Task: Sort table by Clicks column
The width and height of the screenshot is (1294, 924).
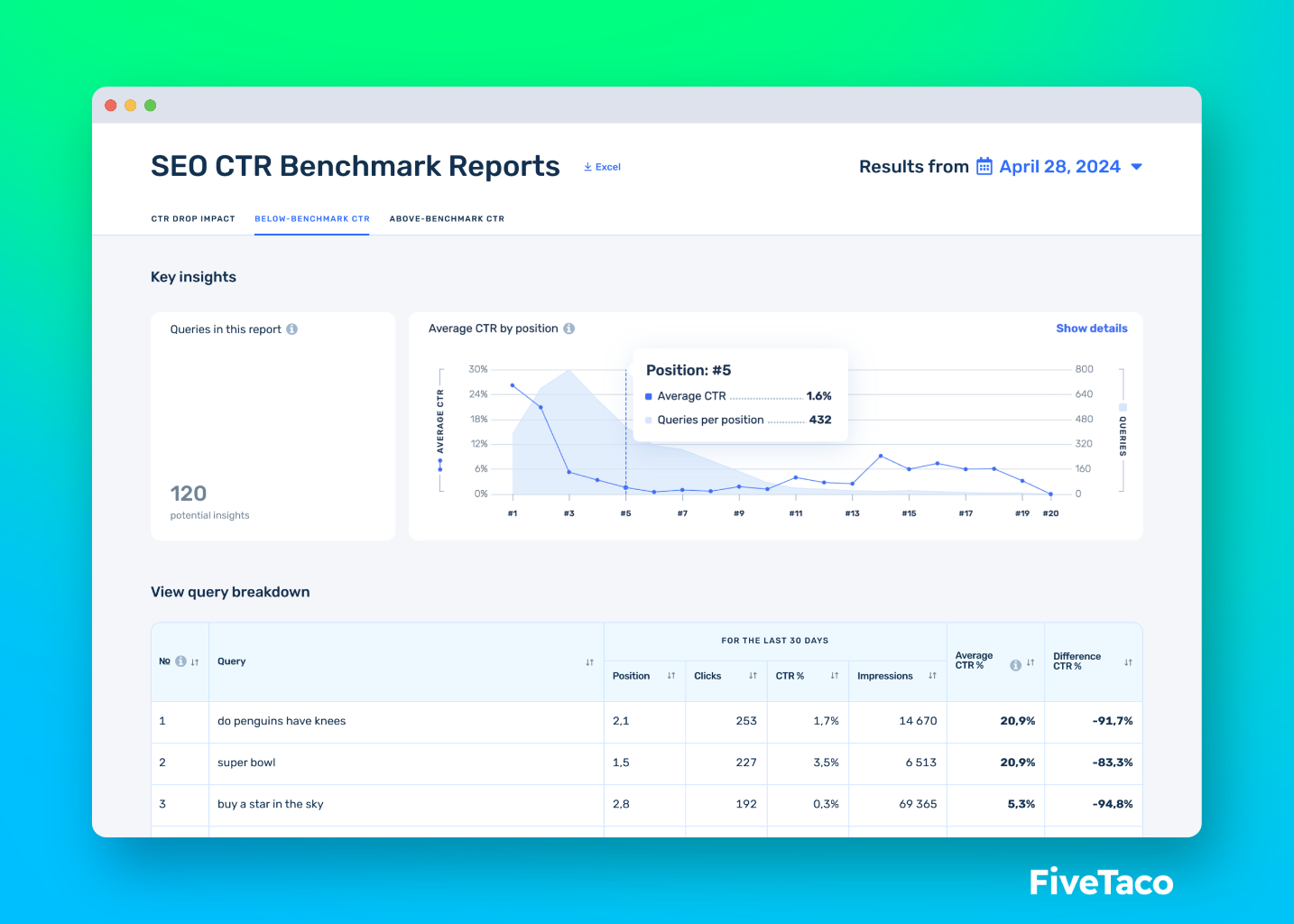Action: (753, 676)
